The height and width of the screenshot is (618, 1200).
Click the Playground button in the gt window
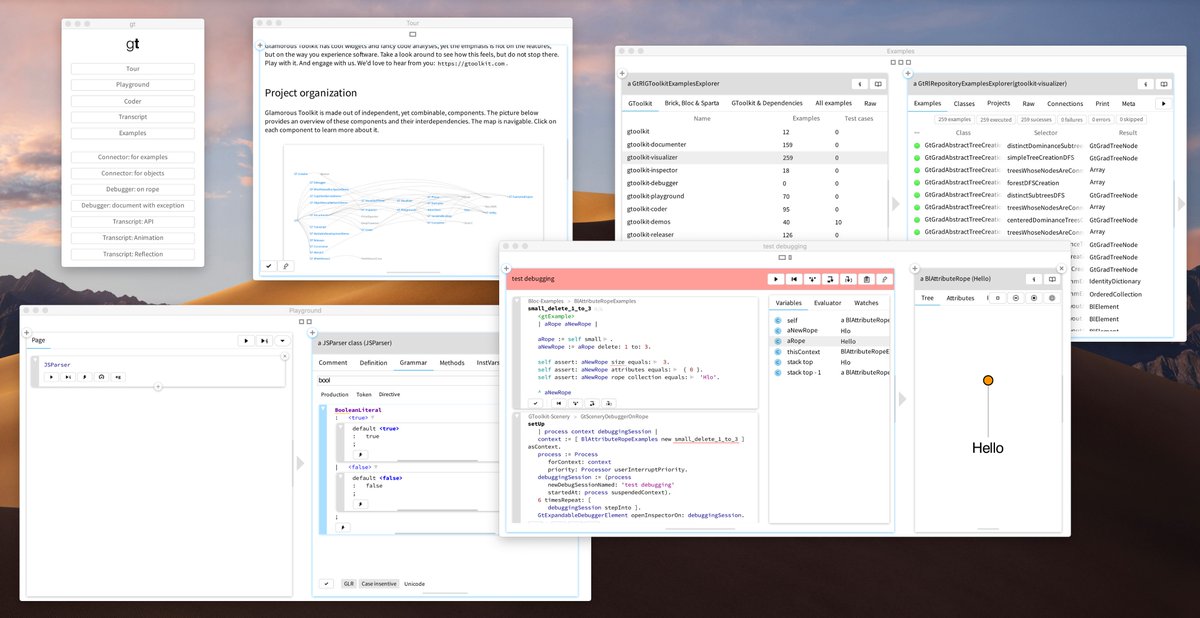[133, 85]
